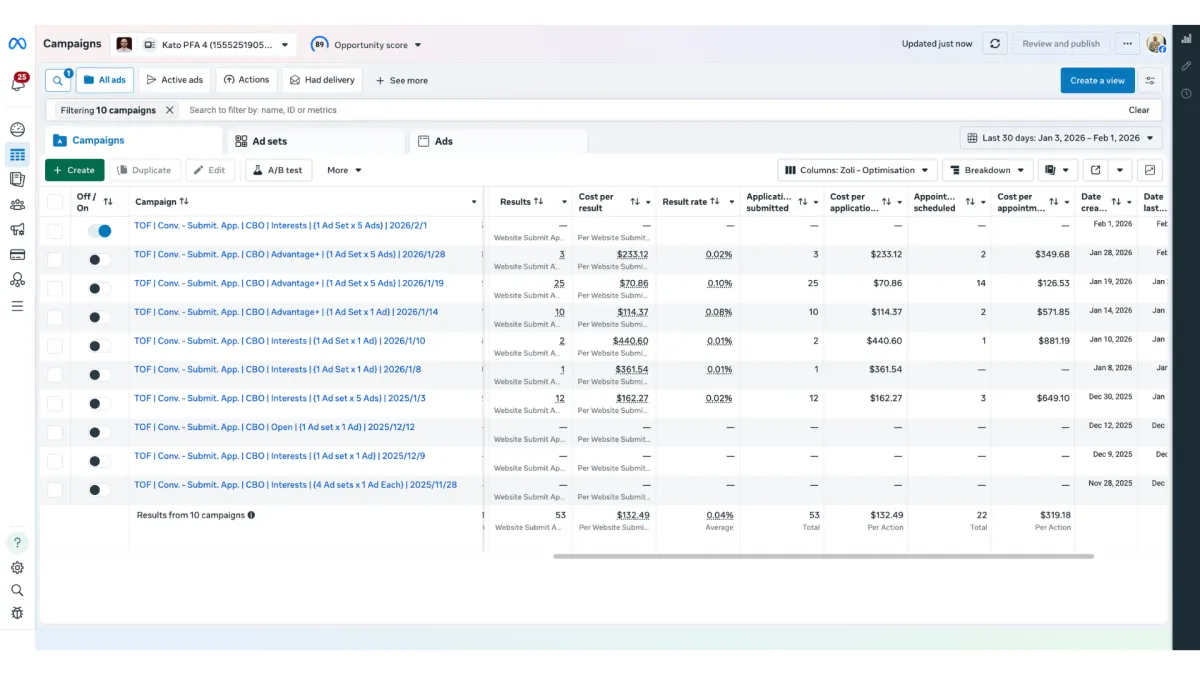Click the green Create button
Screen dimensions: 1200x675
74,170
